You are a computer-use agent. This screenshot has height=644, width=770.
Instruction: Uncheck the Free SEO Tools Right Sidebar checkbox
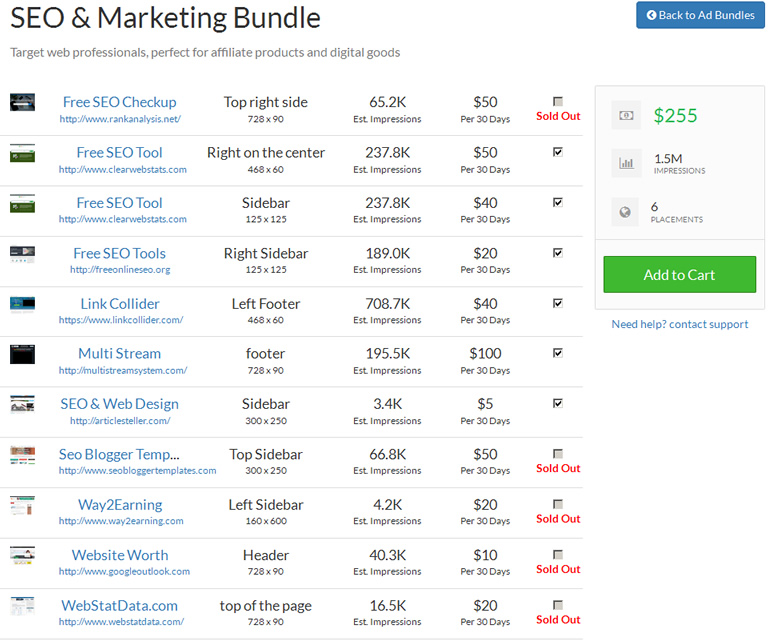tap(558, 253)
